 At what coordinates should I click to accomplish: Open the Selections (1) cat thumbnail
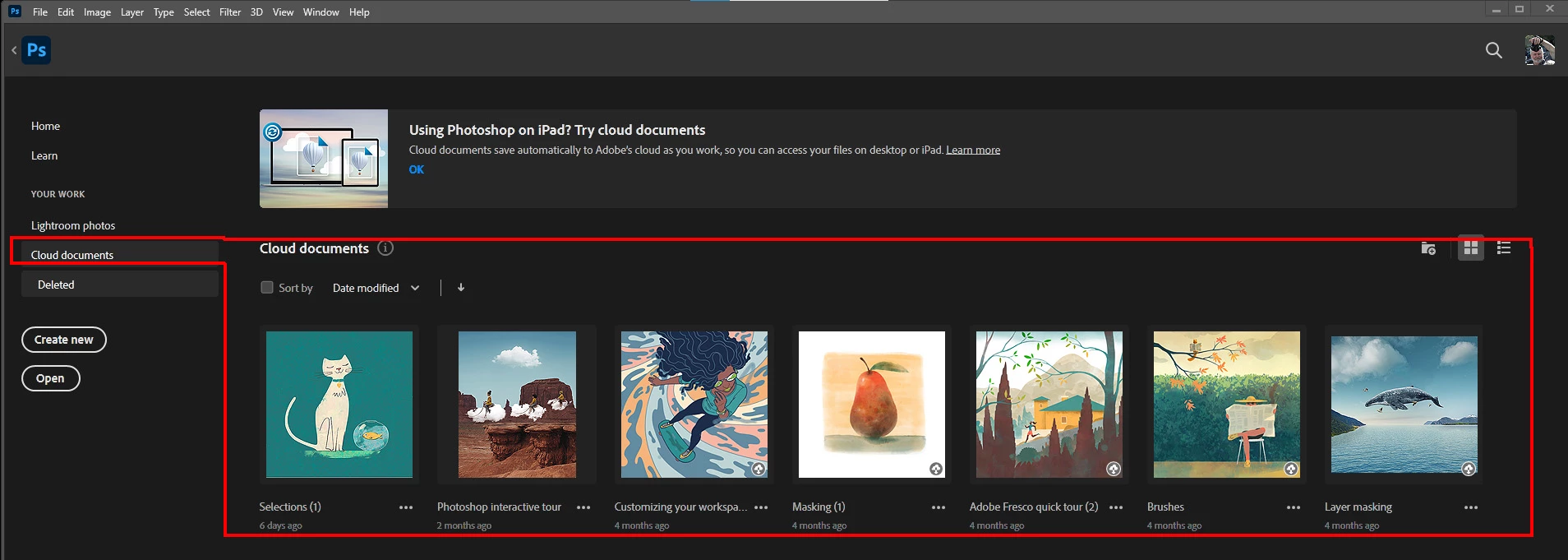click(x=339, y=405)
